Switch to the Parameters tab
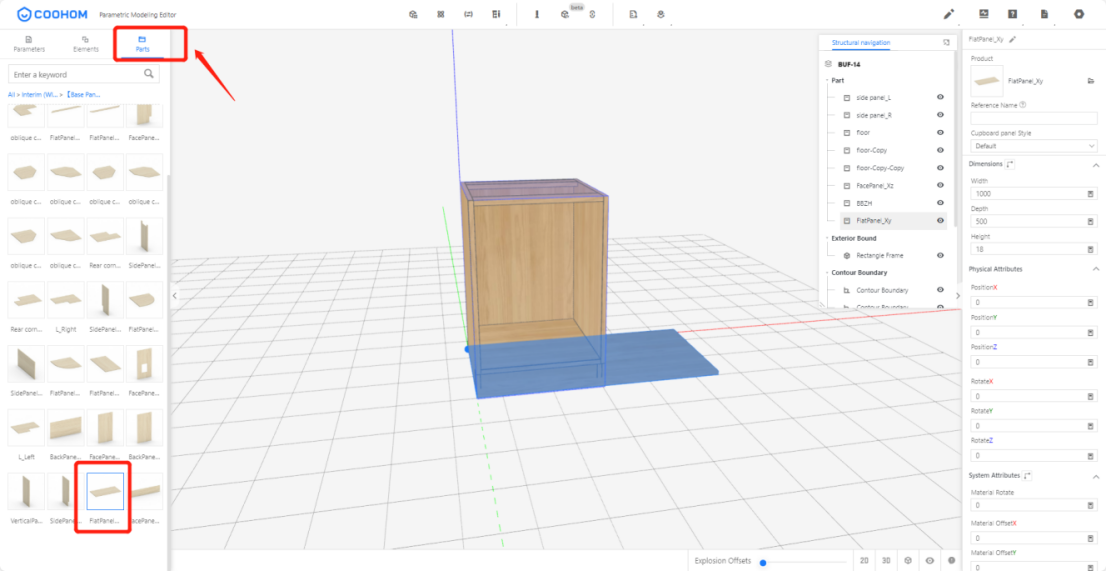 (x=29, y=44)
